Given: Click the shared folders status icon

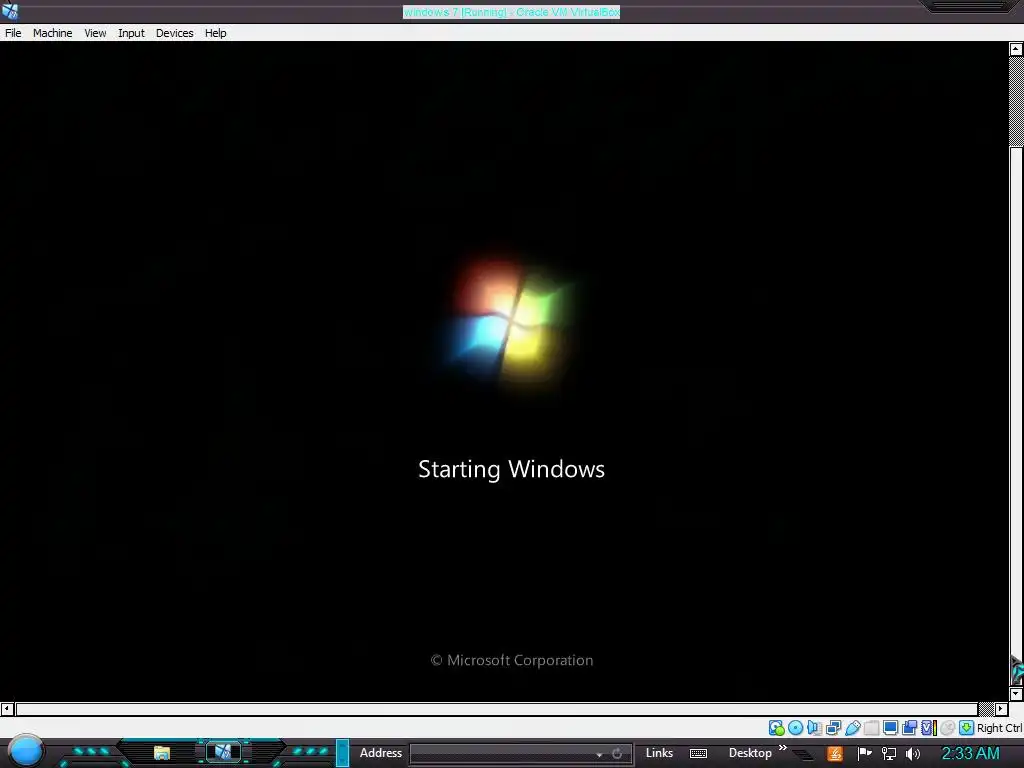Looking at the screenshot, I should [871, 728].
